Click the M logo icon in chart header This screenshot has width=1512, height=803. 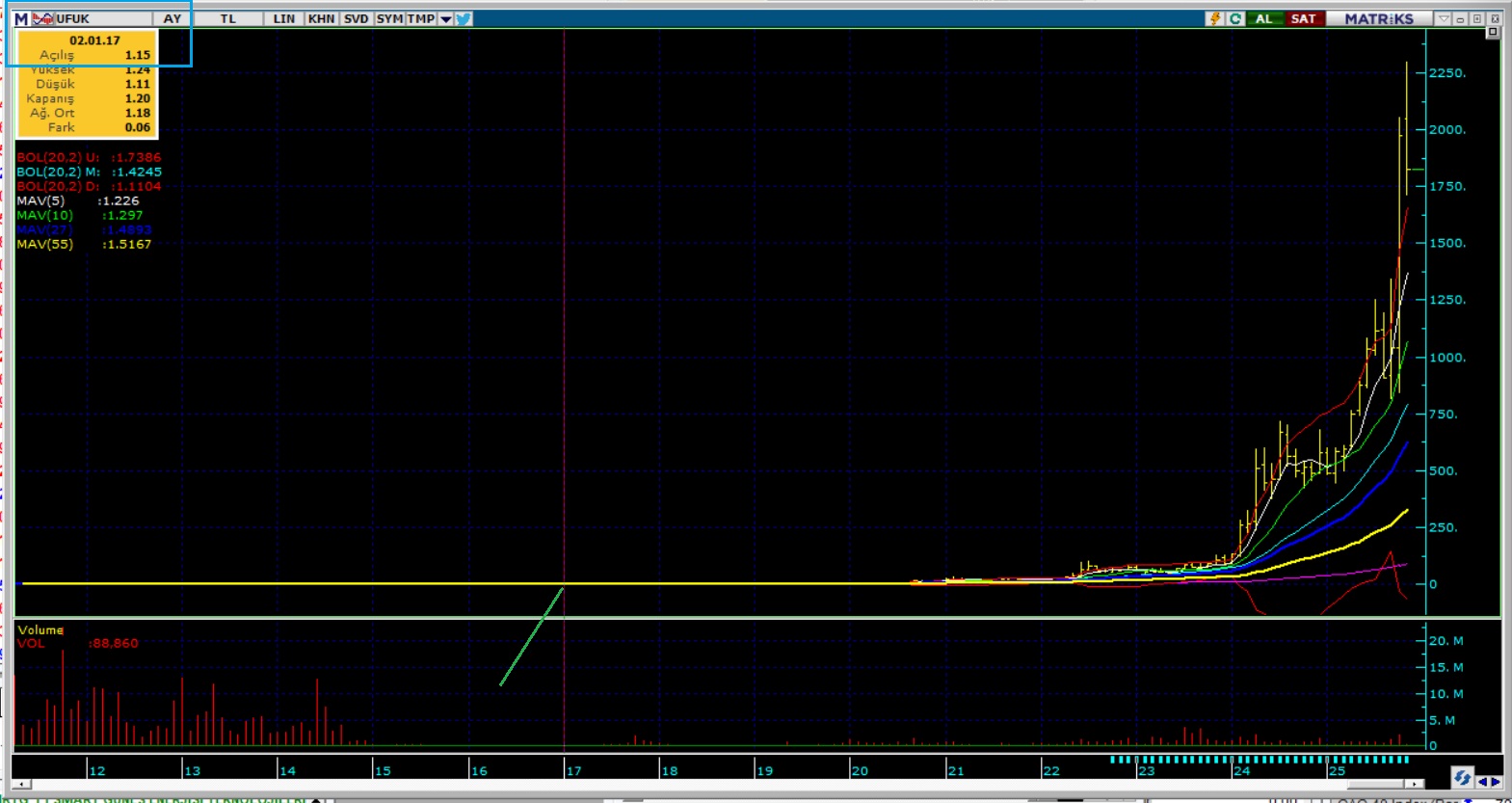[21, 19]
